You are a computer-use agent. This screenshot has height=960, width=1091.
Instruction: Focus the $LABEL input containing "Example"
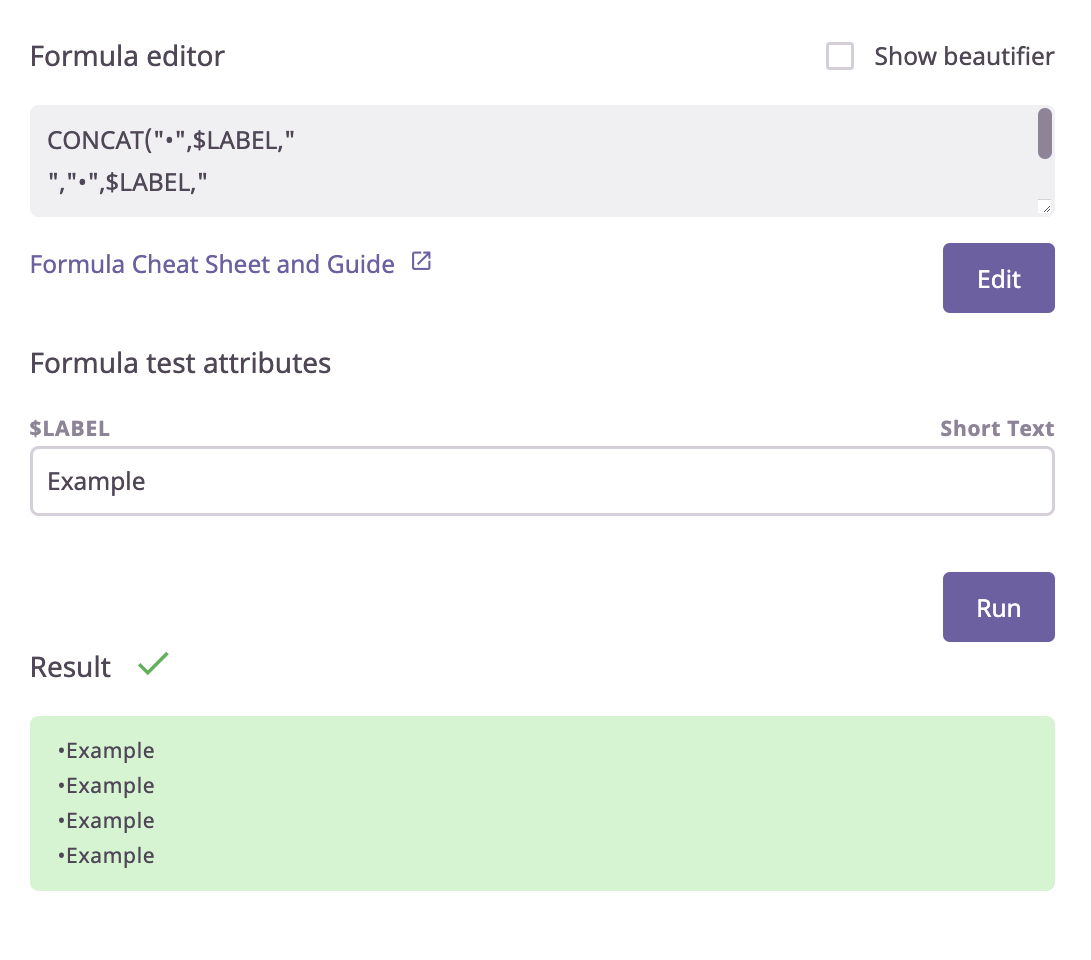point(542,481)
